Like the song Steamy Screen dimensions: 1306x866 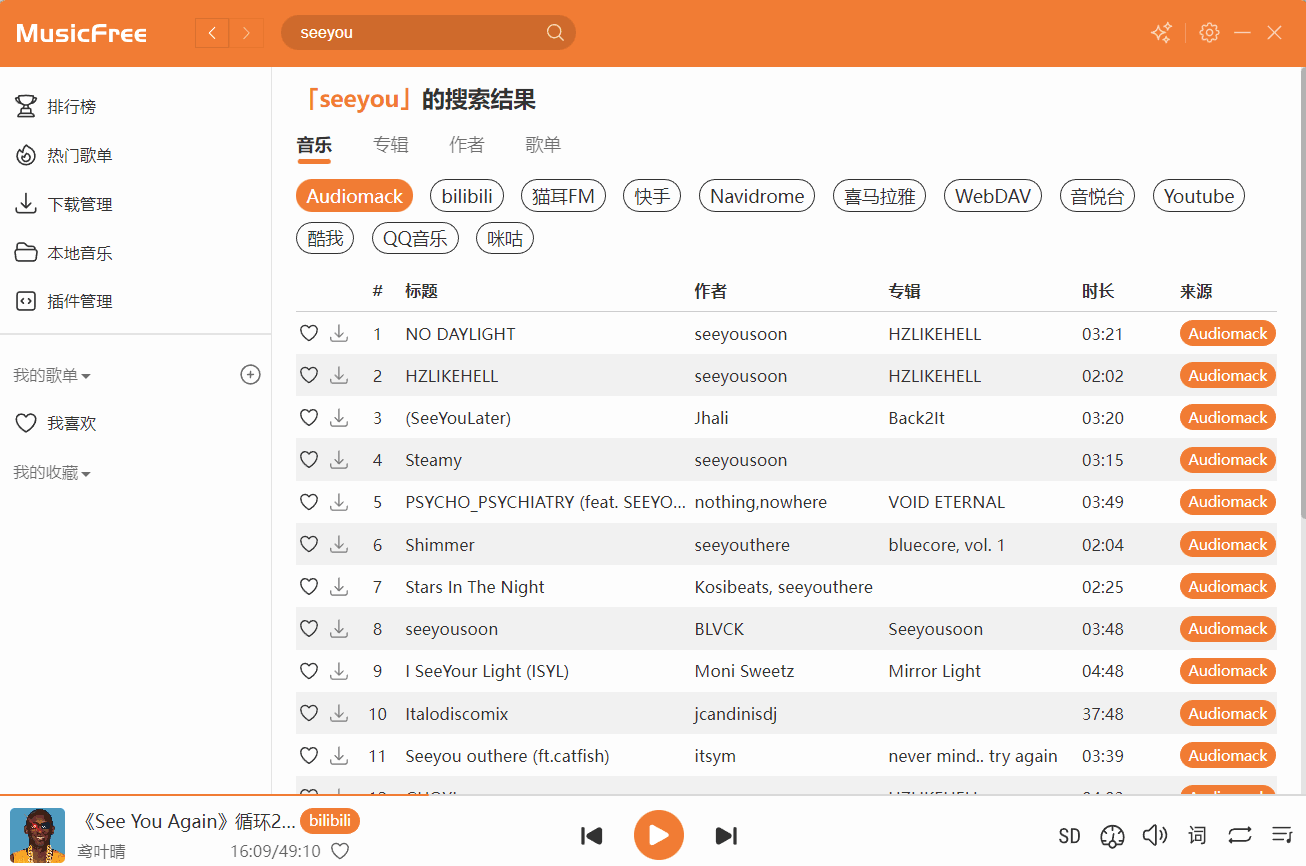(309, 459)
